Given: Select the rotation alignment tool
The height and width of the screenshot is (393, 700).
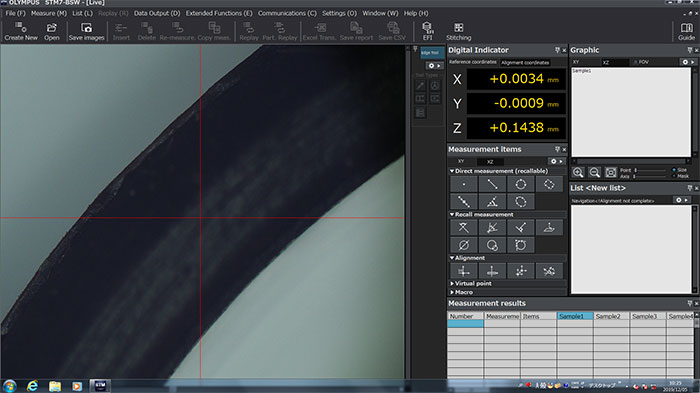Looking at the screenshot, I should [x=549, y=271].
